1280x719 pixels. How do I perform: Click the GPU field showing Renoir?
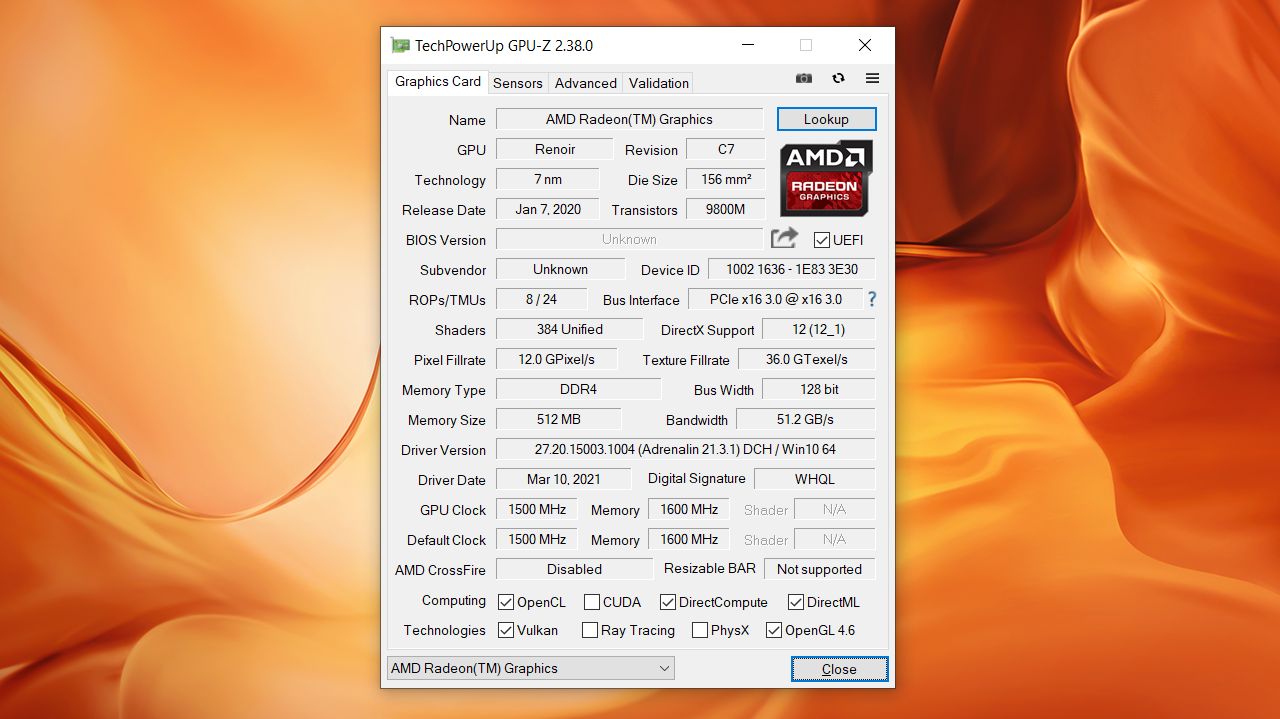(x=554, y=149)
